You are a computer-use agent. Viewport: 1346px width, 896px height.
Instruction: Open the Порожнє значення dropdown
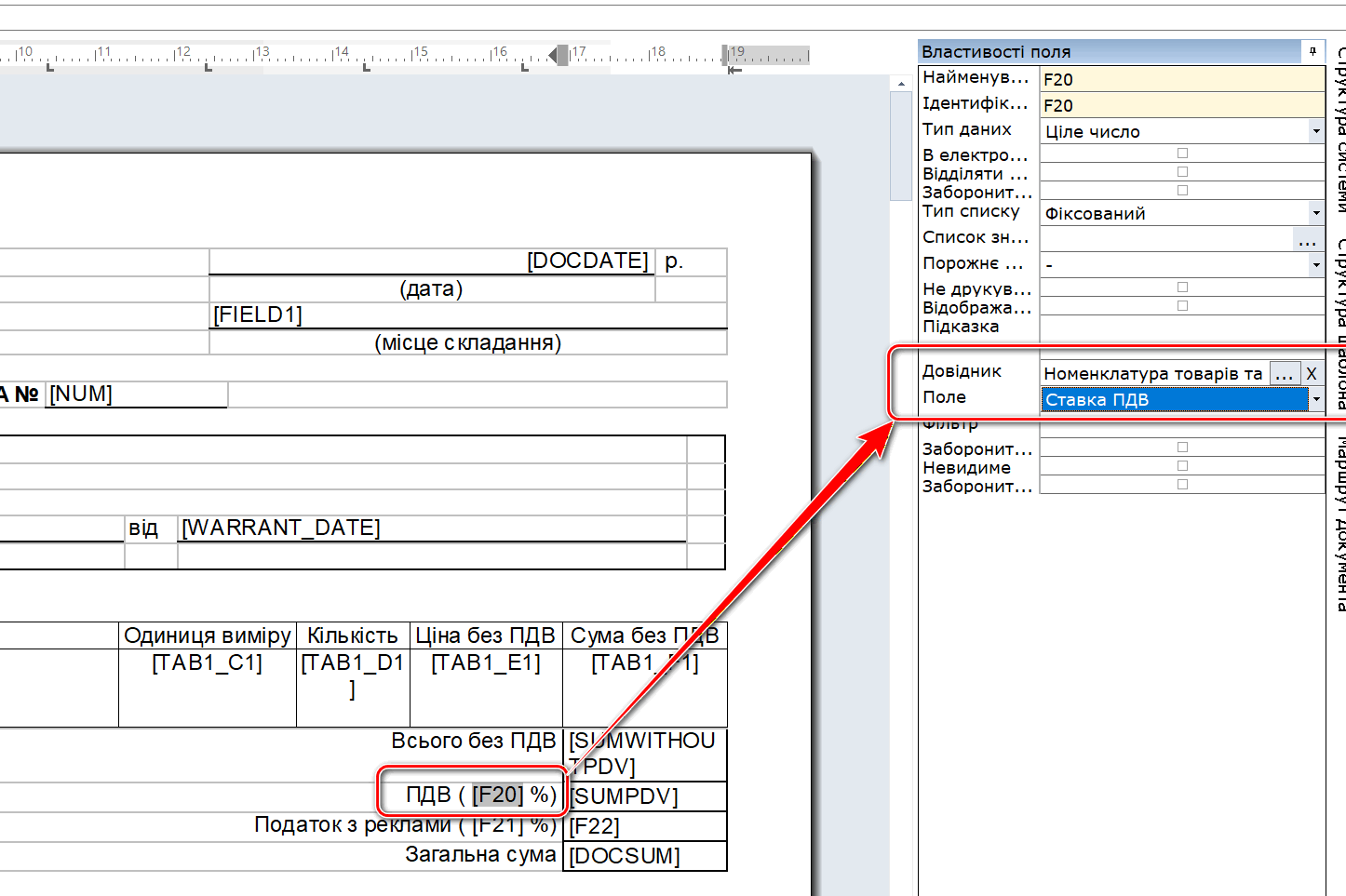point(1315,265)
